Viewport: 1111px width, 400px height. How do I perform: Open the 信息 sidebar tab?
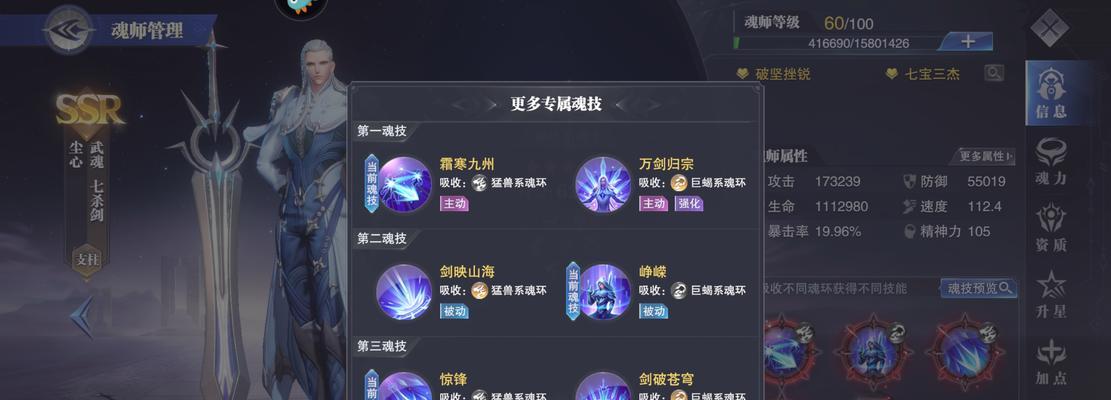point(1051,93)
